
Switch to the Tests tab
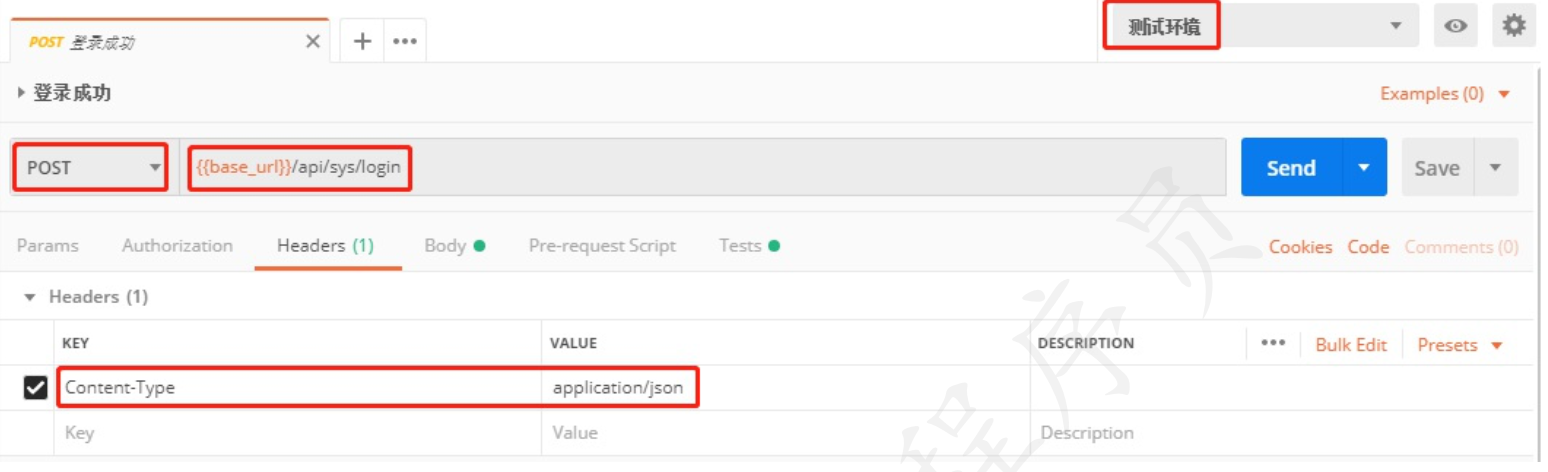pyautogui.click(x=750, y=245)
